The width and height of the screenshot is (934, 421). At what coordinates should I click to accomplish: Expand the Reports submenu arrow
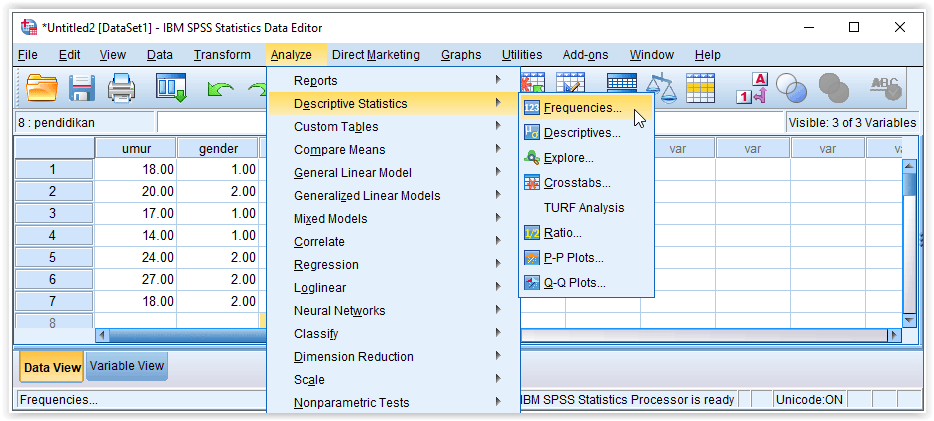pyautogui.click(x=498, y=79)
